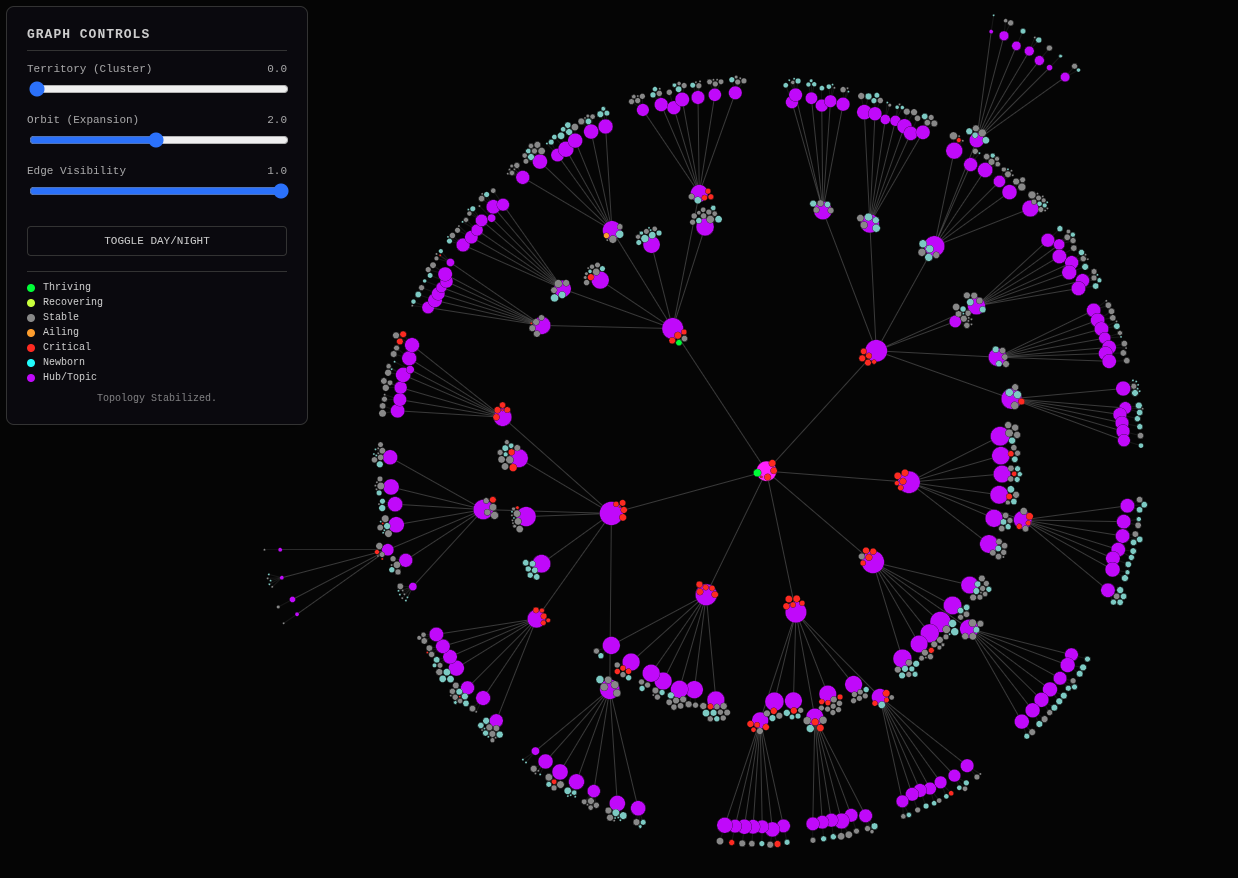
Task: Click the red Critical legend dot
Action: click(31, 348)
